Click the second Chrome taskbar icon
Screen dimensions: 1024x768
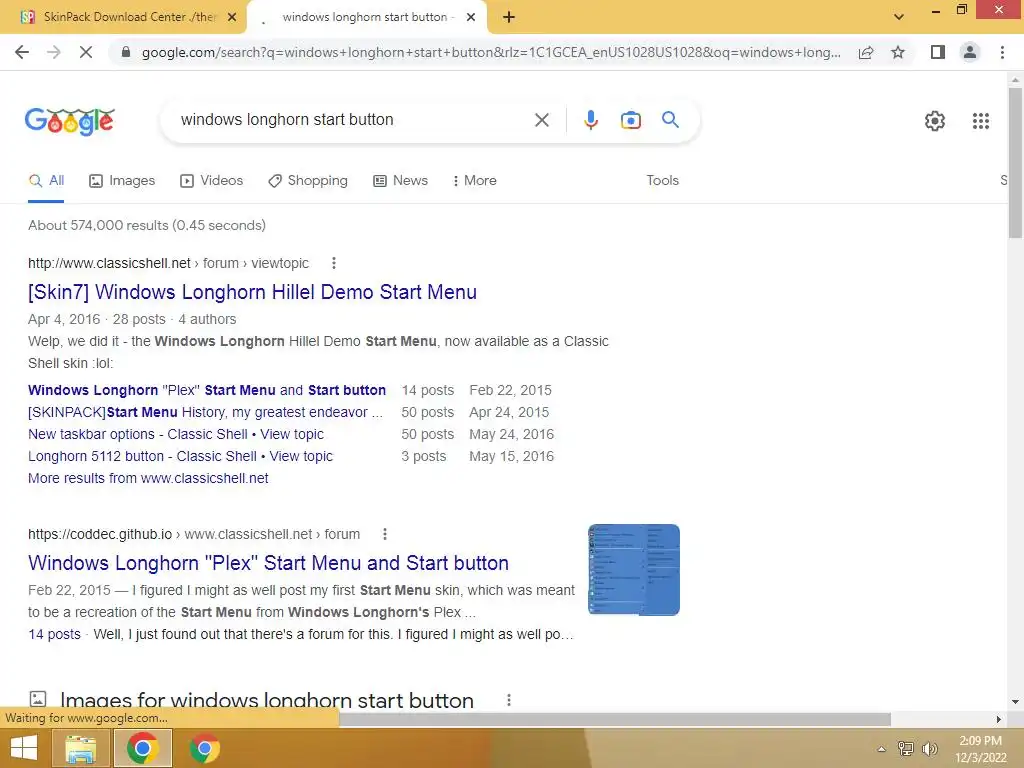click(x=204, y=748)
